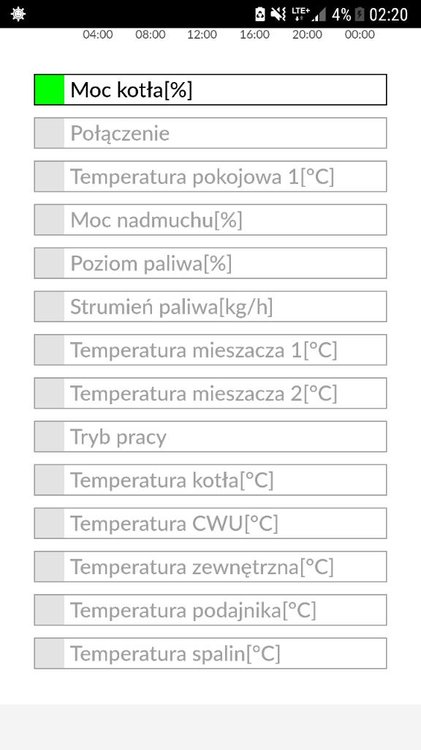Enable Strumień paliwa[kg/h] series
Image resolution: width=421 pixels, height=750 pixels.
tap(210, 307)
